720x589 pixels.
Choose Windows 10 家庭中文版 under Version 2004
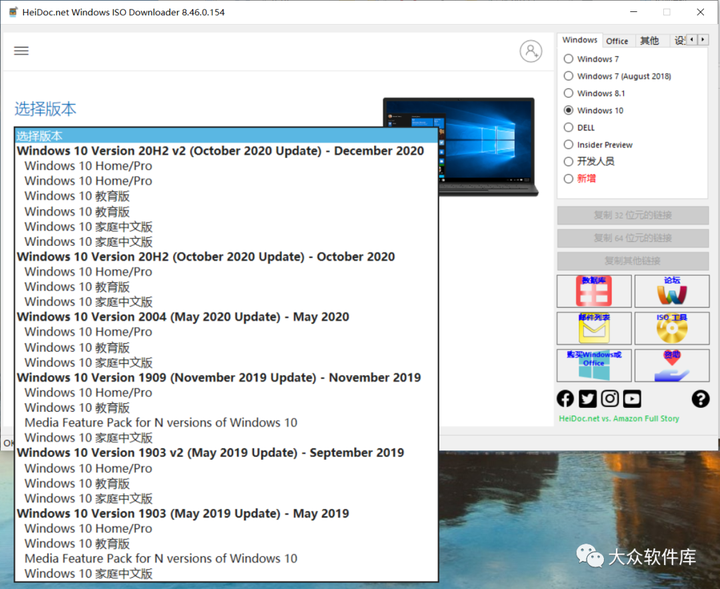226,362
